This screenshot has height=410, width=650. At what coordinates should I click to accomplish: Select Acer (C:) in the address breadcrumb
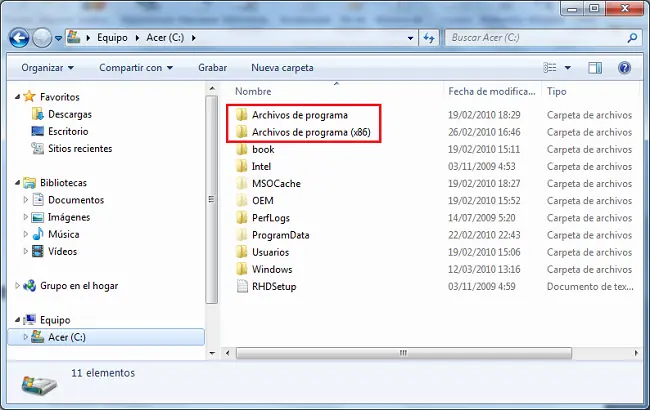pos(165,38)
